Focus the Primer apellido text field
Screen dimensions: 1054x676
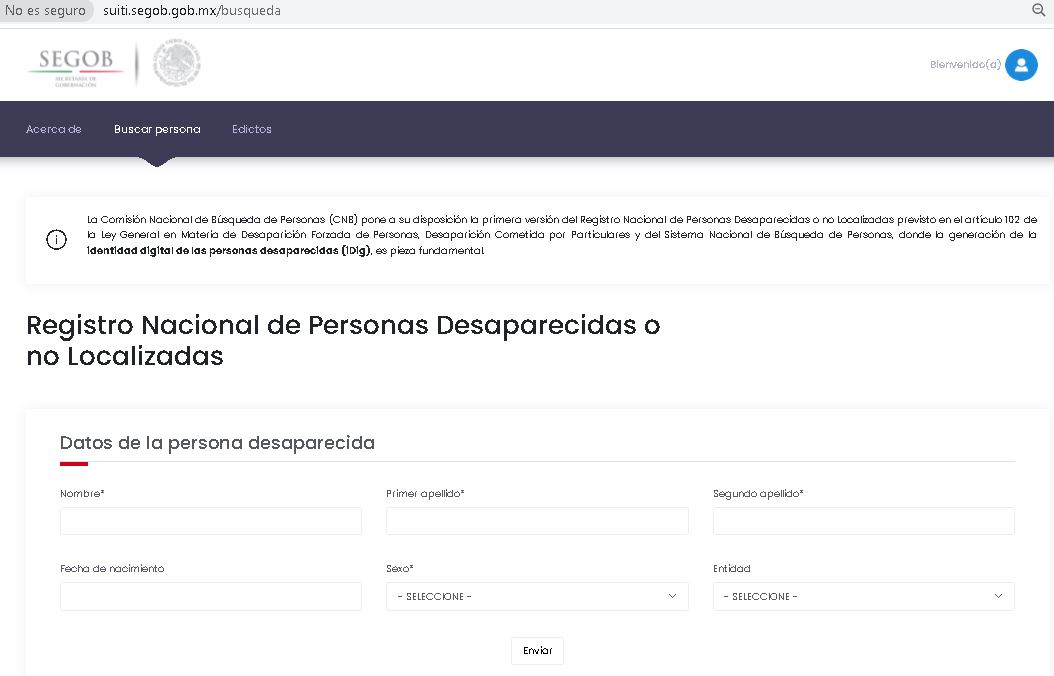click(537, 521)
